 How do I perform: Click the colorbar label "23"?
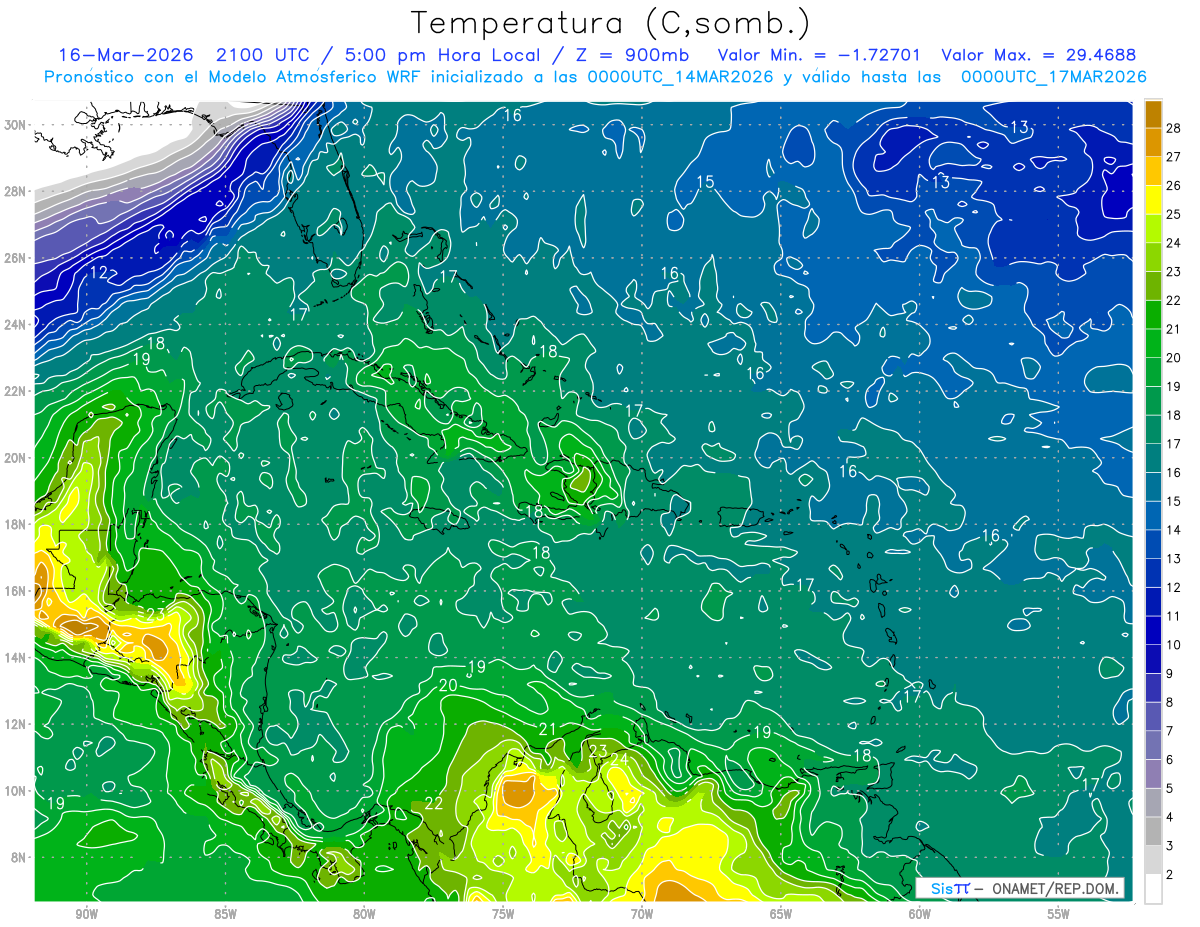point(1174,272)
